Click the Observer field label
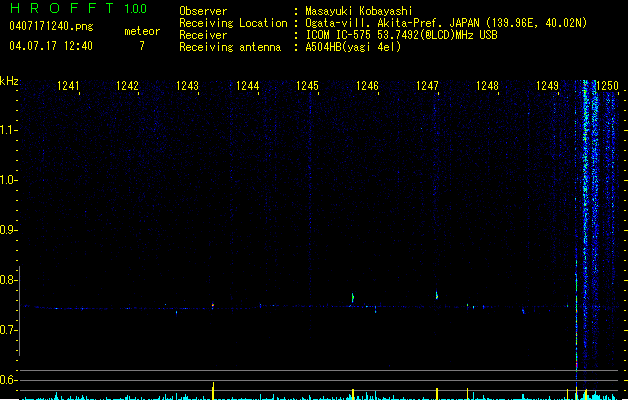This screenshot has height=400, width=629. tap(203, 11)
